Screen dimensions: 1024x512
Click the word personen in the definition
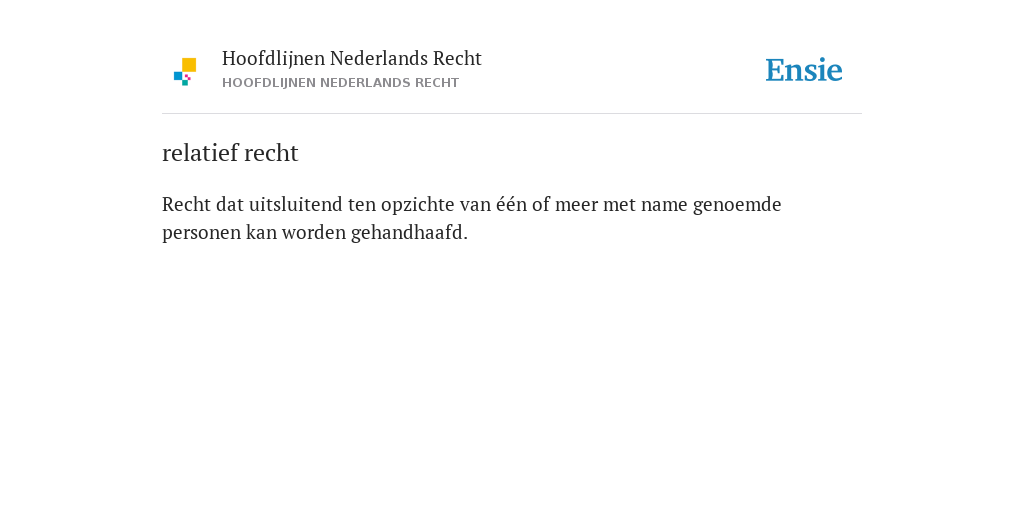(202, 233)
